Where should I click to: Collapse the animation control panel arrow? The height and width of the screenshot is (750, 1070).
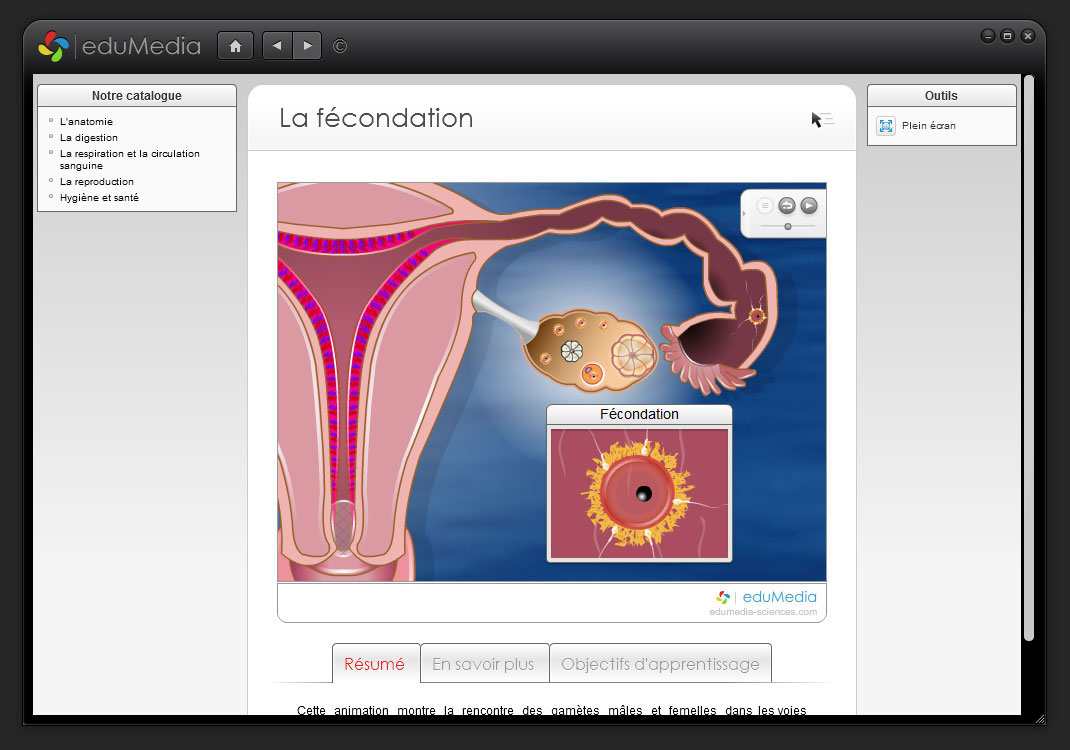745,213
